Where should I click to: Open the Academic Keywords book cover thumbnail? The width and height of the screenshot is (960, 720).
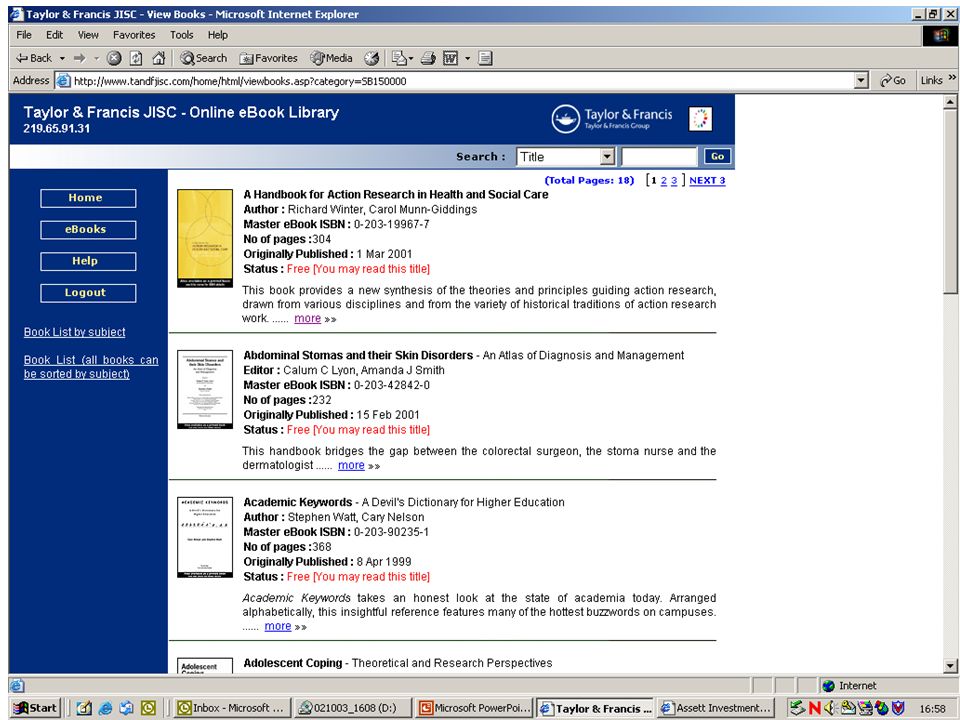click(204, 537)
